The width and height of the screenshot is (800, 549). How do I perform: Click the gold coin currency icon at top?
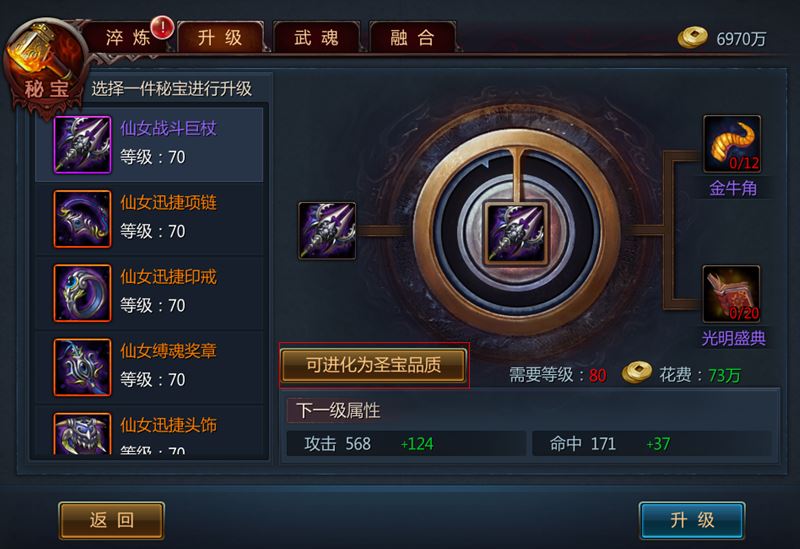(x=692, y=37)
